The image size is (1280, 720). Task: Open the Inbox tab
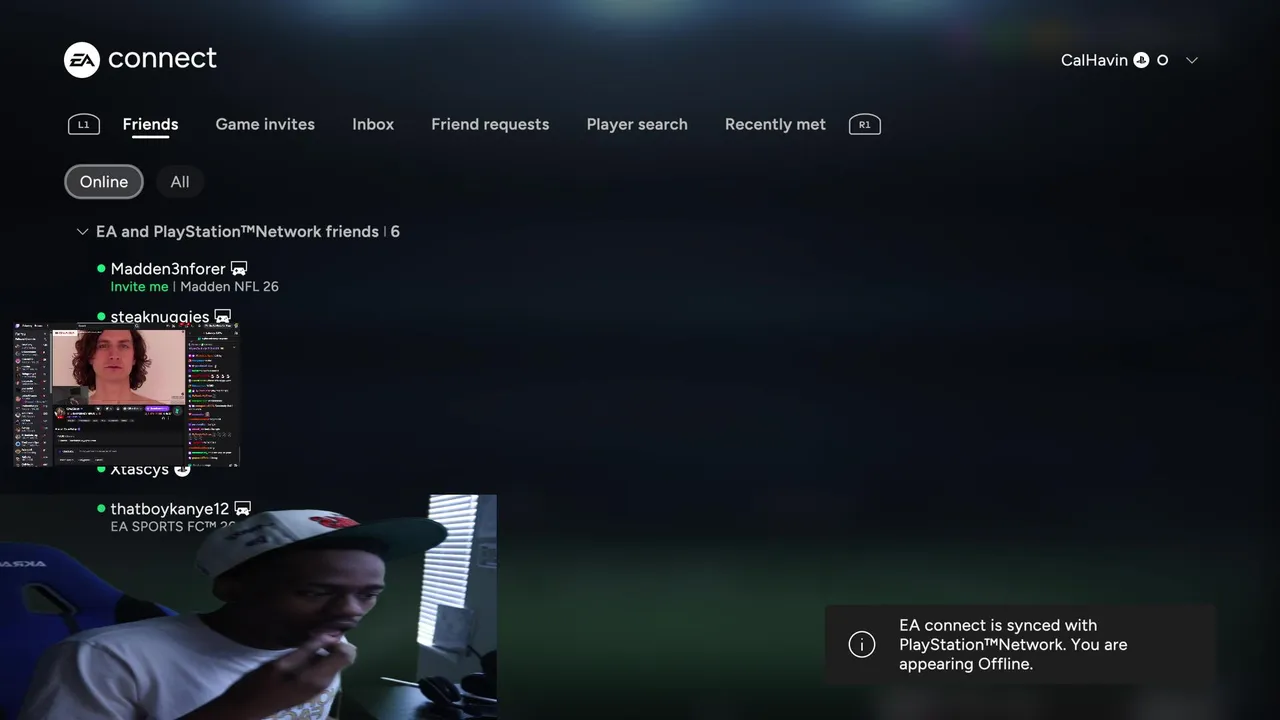[x=373, y=125]
